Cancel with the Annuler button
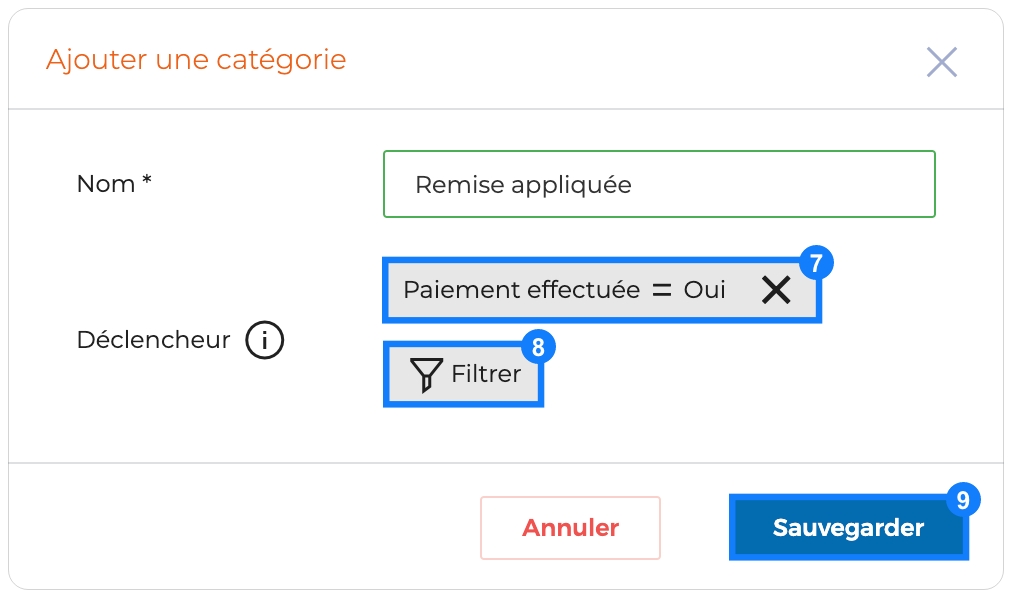 [x=570, y=528]
